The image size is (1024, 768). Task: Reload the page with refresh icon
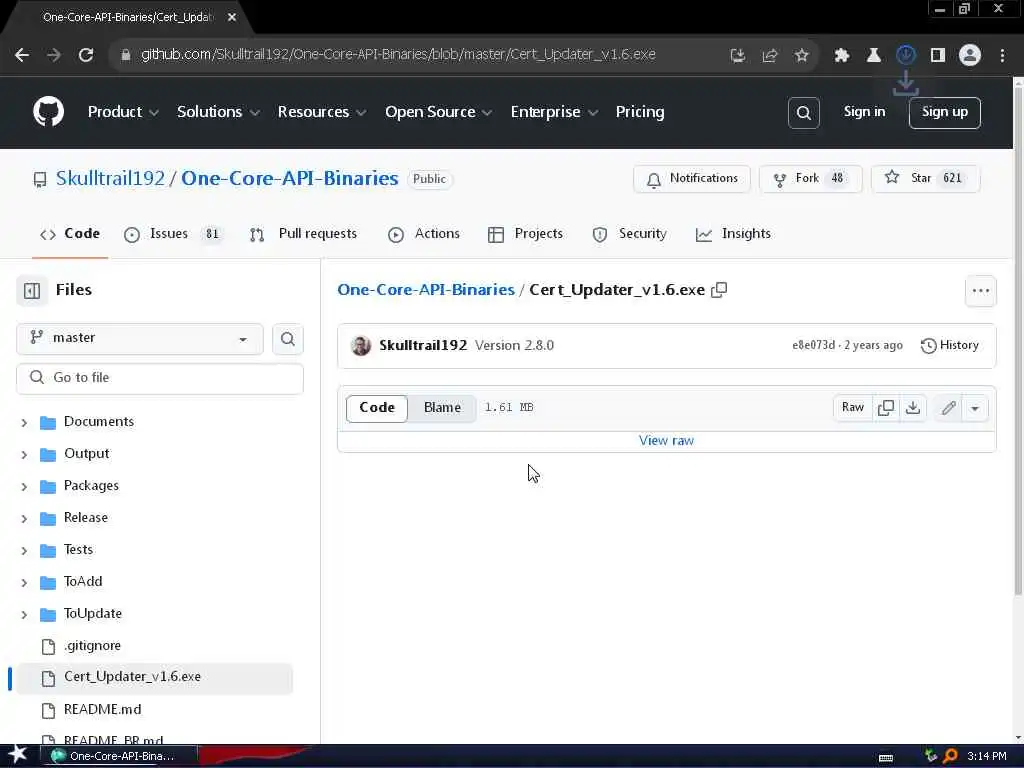pyautogui.click(x=86, y=55)
